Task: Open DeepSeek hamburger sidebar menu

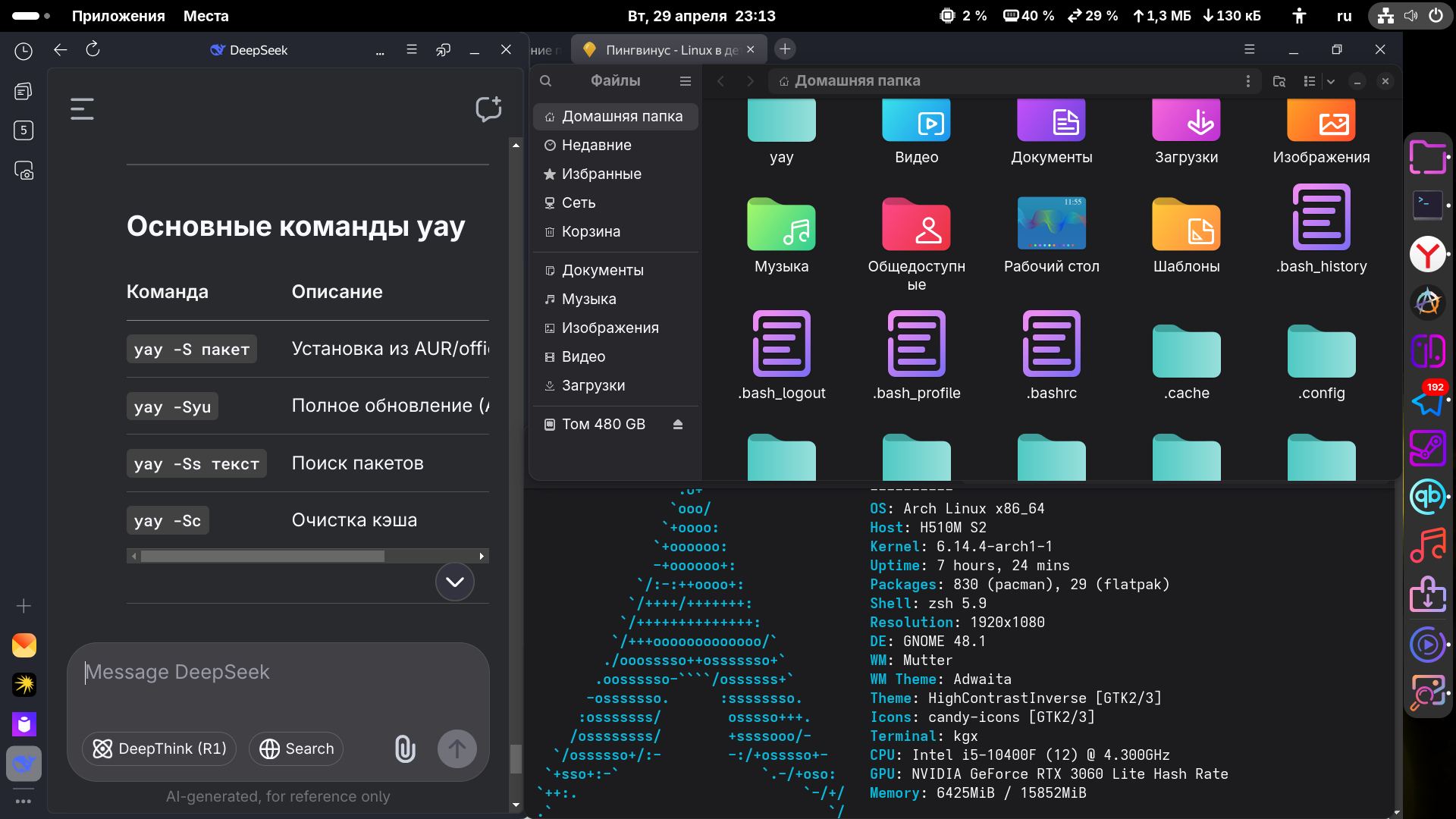Action: (82, 109)
